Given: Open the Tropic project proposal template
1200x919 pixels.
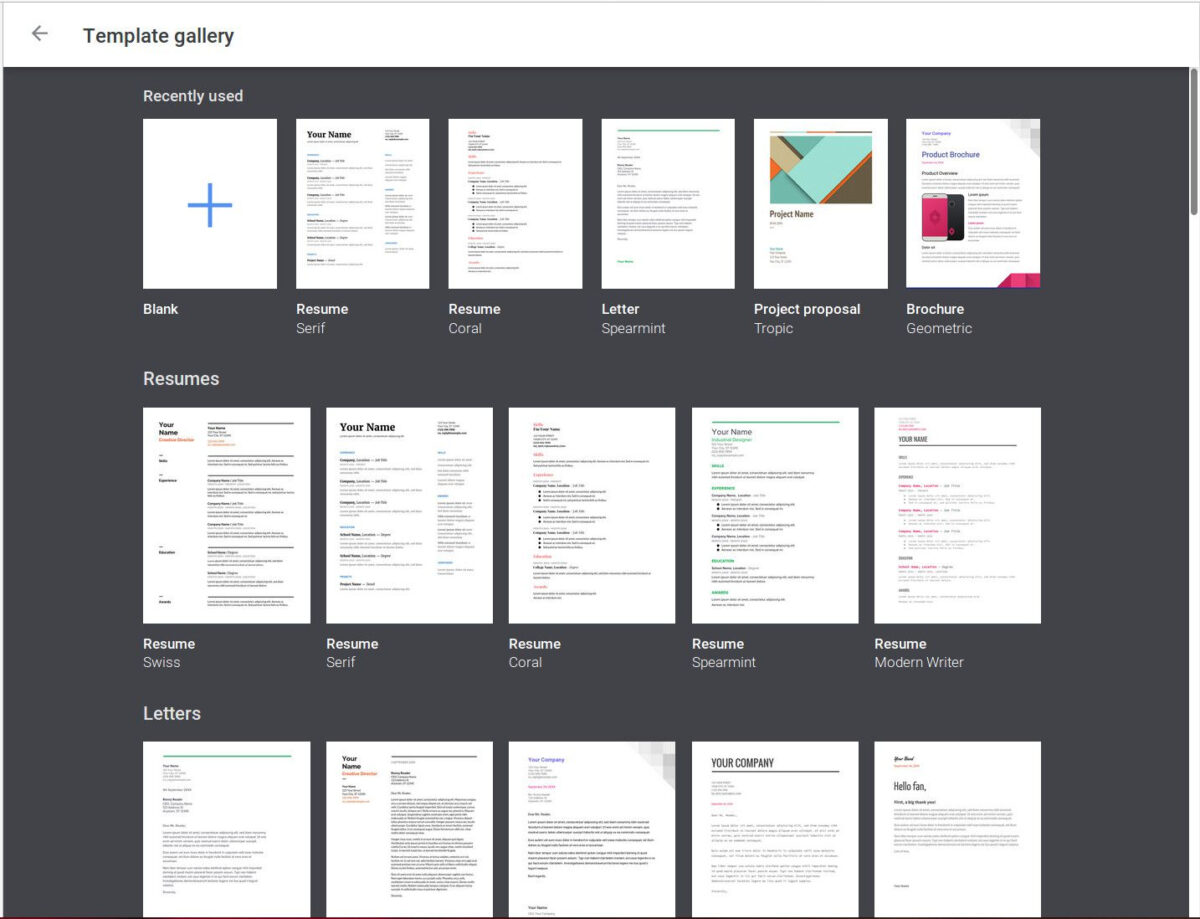Looking at the screenshot, I should point(819,203).
